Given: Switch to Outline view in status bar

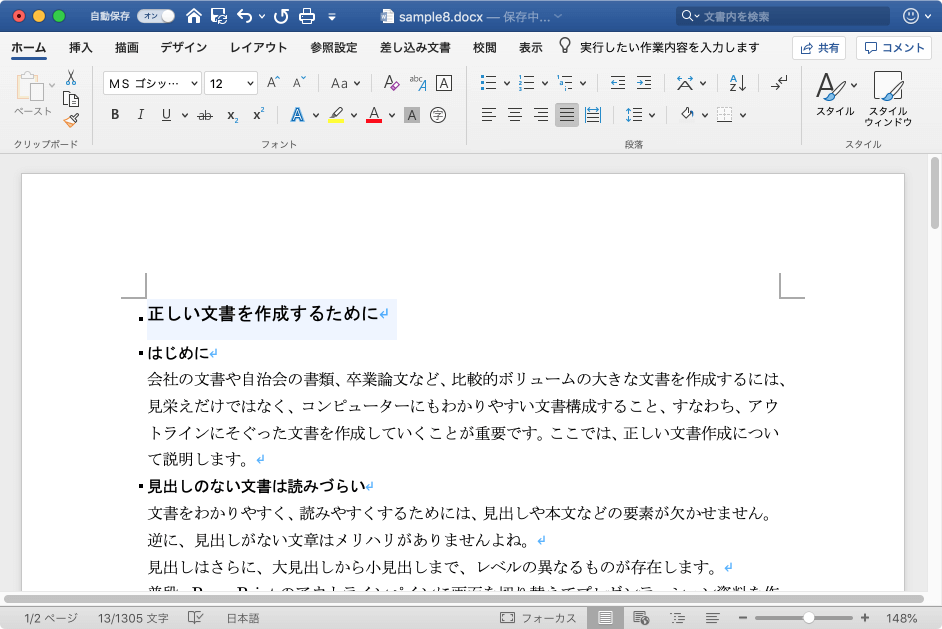Looking at the screenshot, I should [677, 618].
